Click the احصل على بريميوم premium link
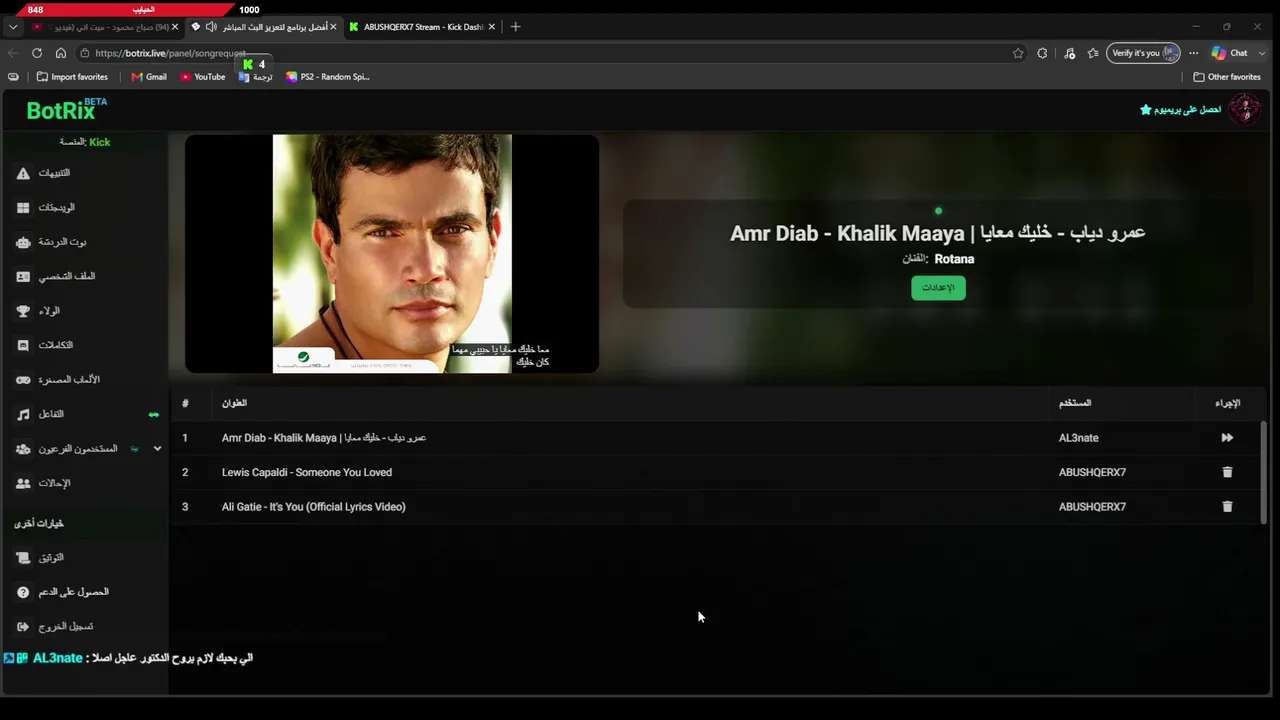The width and height of the screenshot is (1280, 720). click(x=1180, y=110)
